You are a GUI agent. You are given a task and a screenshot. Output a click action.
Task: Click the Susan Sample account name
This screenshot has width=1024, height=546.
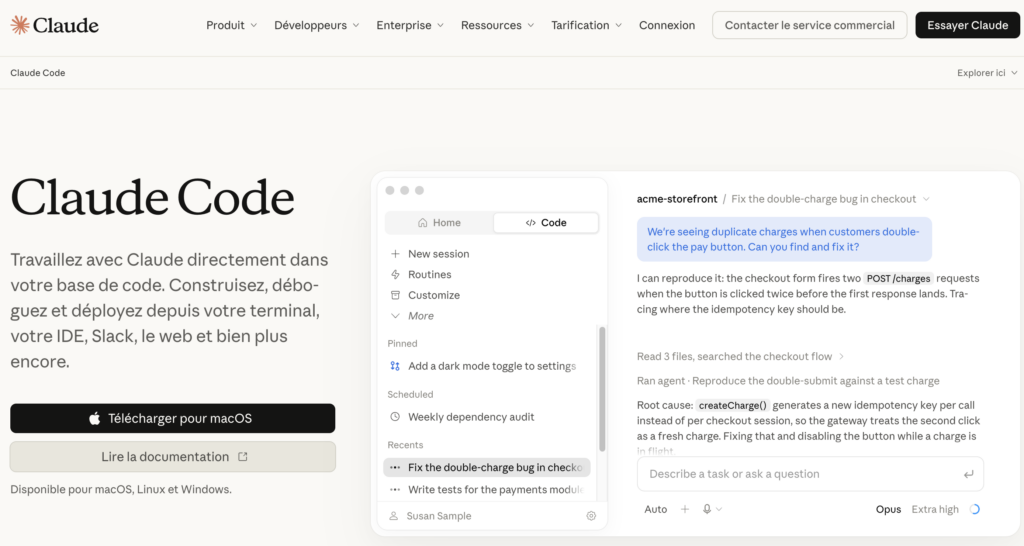pyautogui.click(x=439, y=516)
